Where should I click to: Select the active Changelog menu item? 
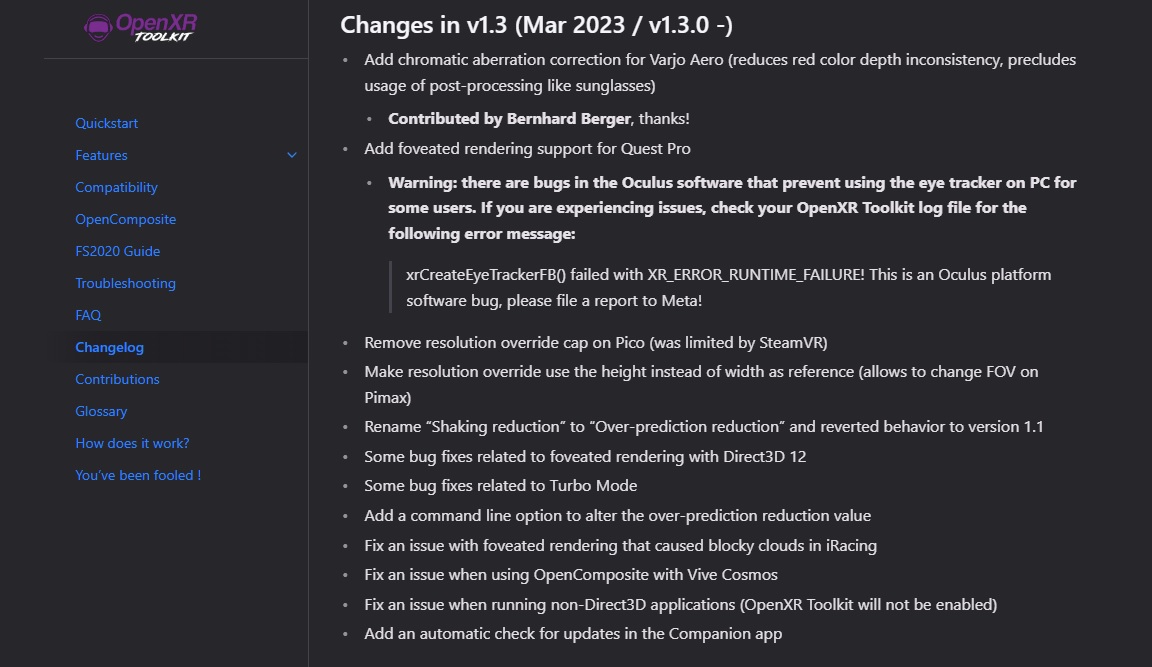pyautogui.click(x=109, y=347)
